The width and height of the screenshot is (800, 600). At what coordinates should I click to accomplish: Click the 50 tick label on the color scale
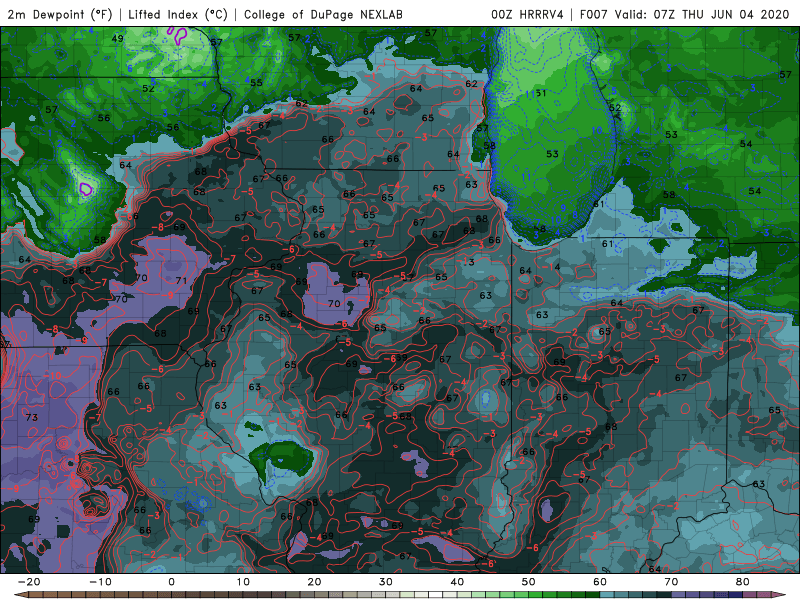pyautogui.click(x=529, y=582)
